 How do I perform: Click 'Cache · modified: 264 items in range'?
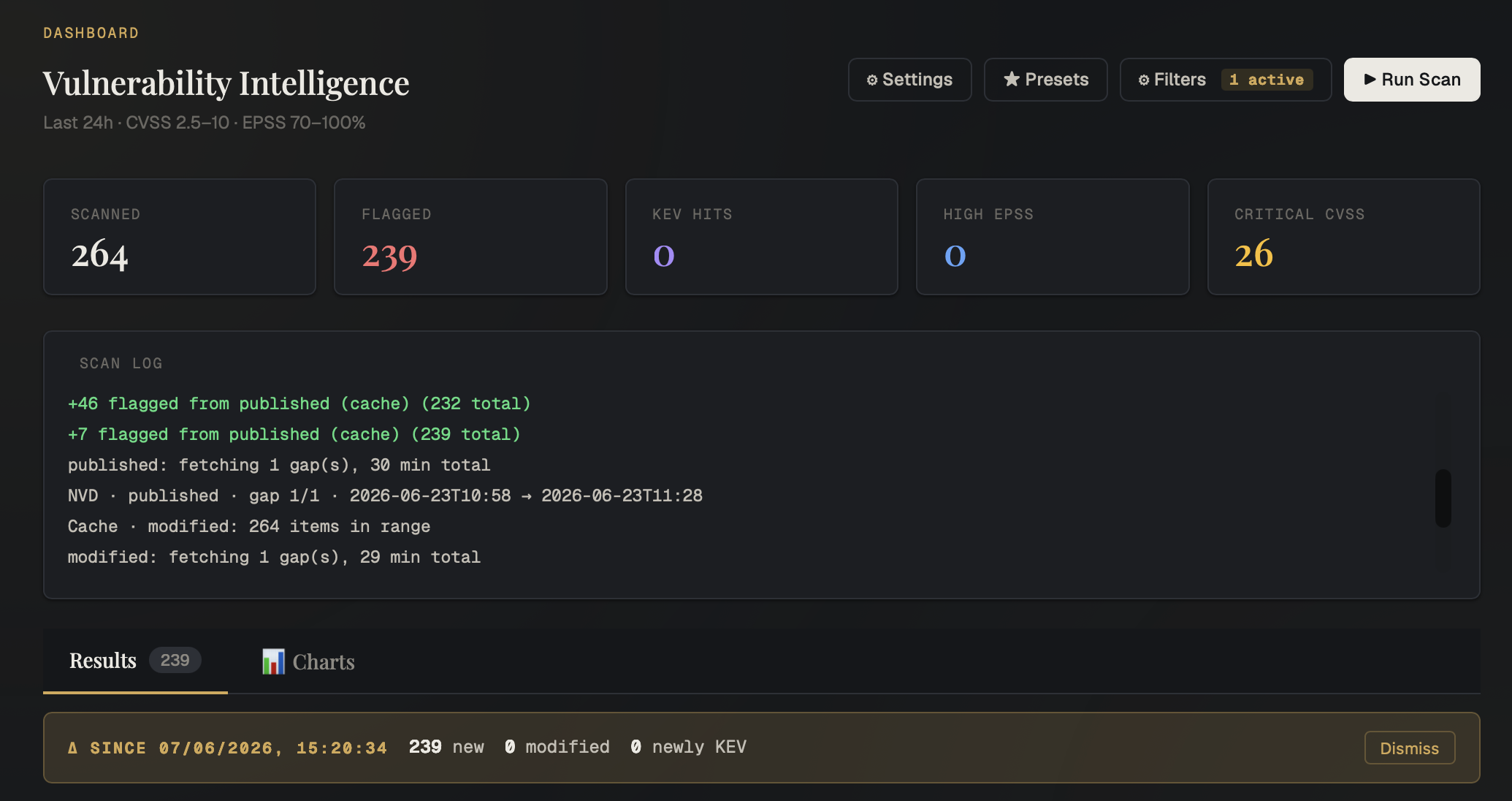coord(249,526)
